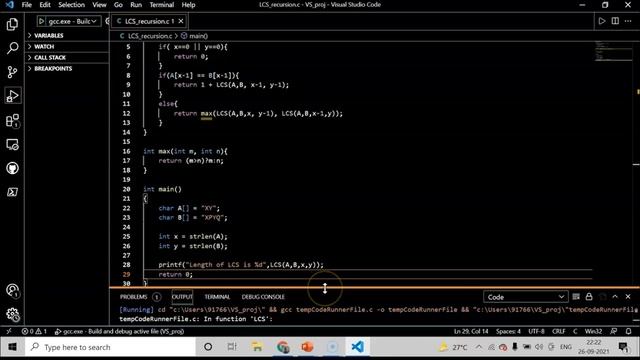640x360 pixels.
Task: Show errors and warnings in status bar
Action: click(x=34, y=331)
